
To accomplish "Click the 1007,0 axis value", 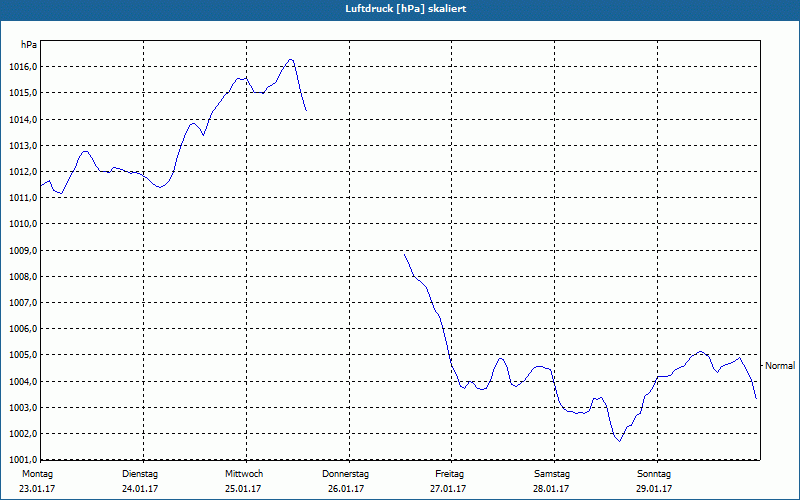I will point(23,303).
